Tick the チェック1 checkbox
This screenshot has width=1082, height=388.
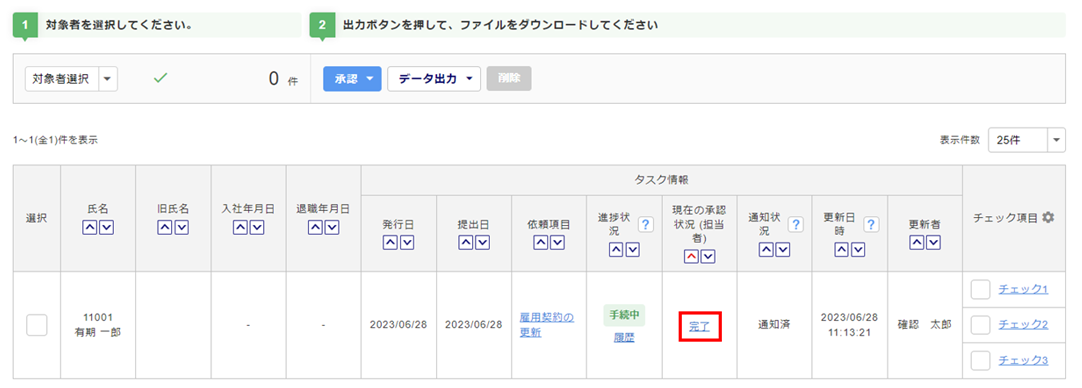tap(981, 289)
